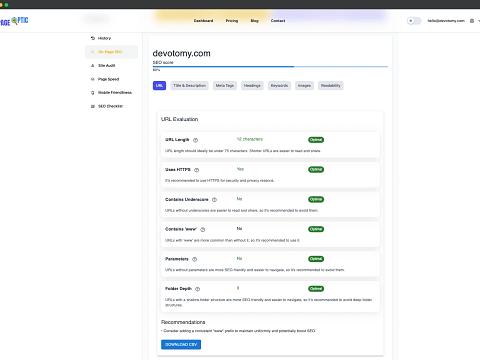Show help for Contains Underscore
480x360 pixels.
214,200
